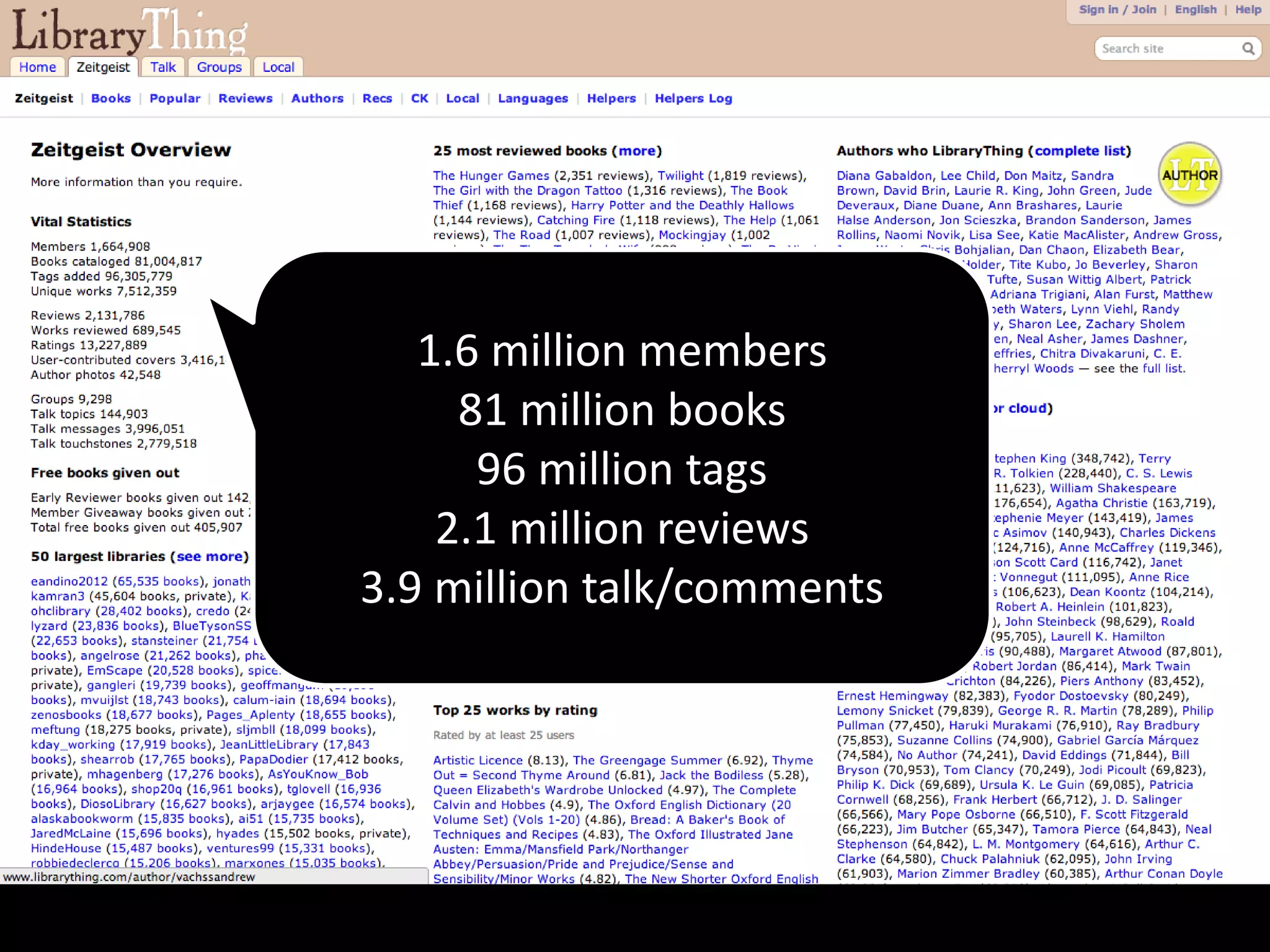The width and height of the screenshot is (1270, 952).
Task: Switch to the Talk tab
Action: [x=162, y=68]
